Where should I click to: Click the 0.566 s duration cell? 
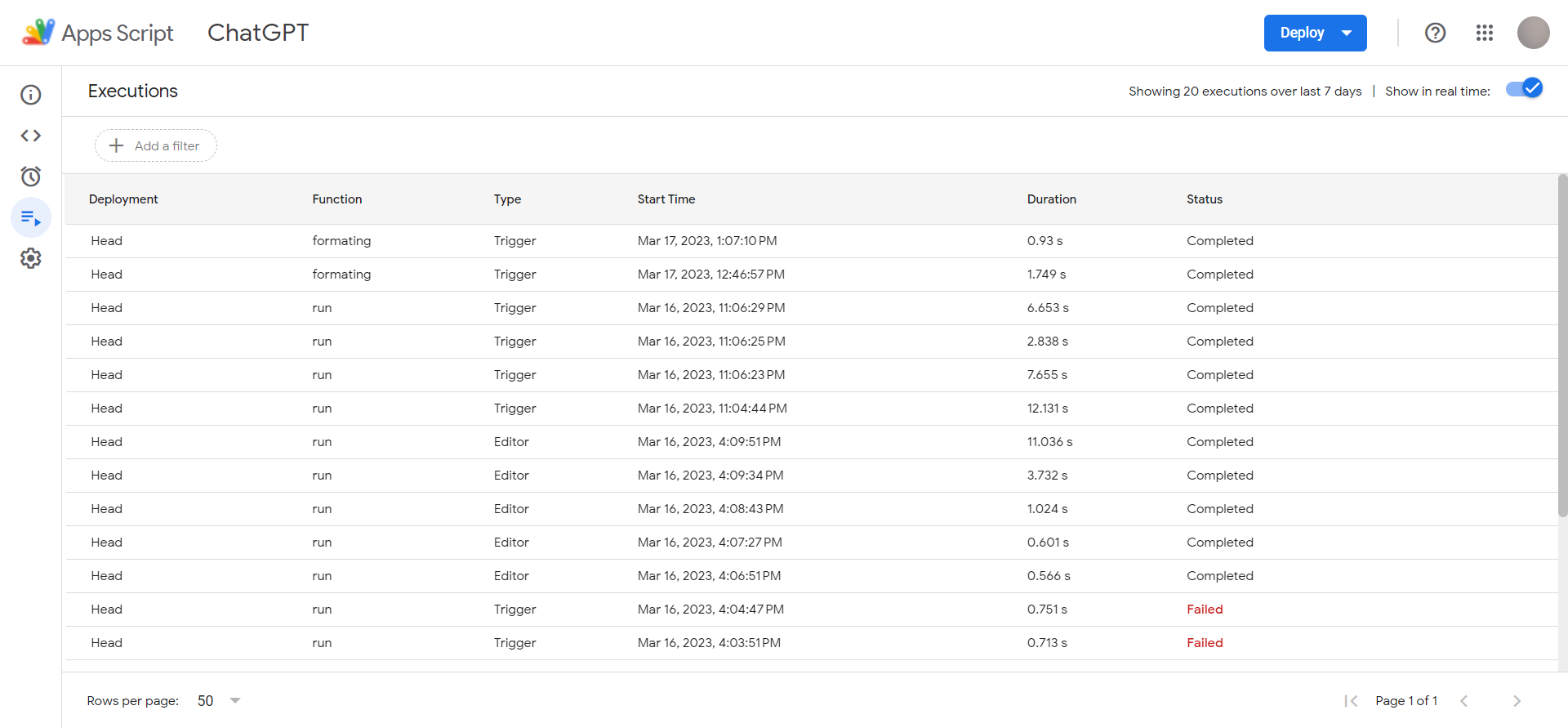click(x=1049, y=576)
